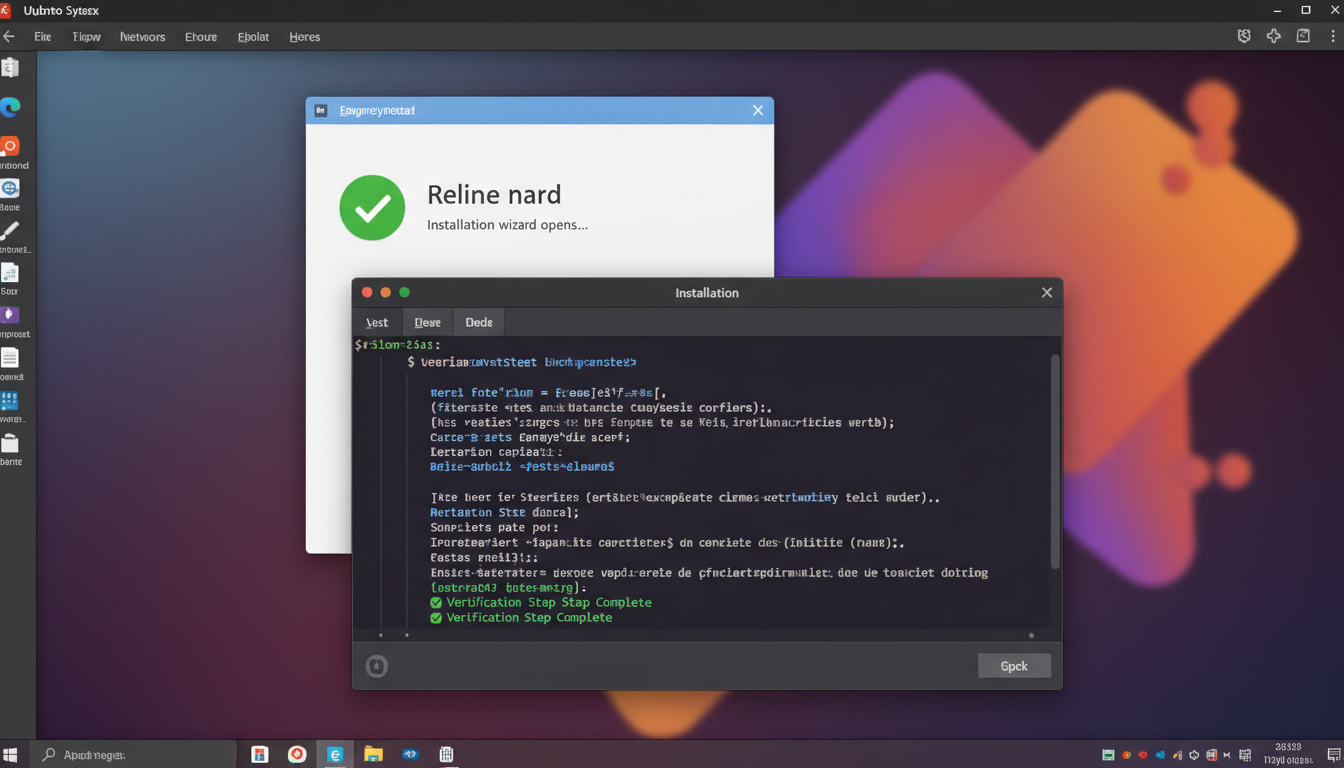
Task: Open the Ebolat menu
Action: click(x=253, y=37)
